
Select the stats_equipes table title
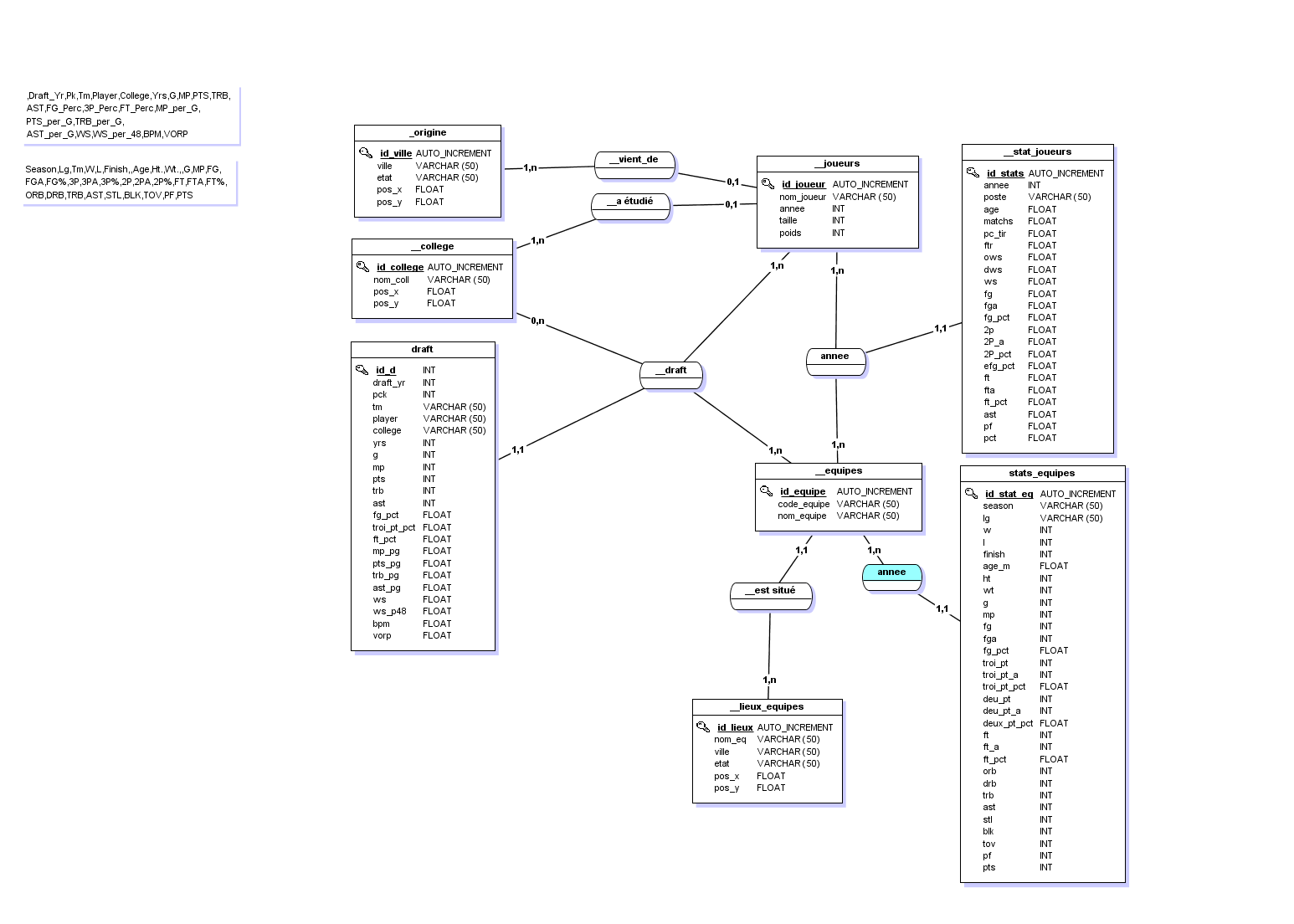point(1042,473)
